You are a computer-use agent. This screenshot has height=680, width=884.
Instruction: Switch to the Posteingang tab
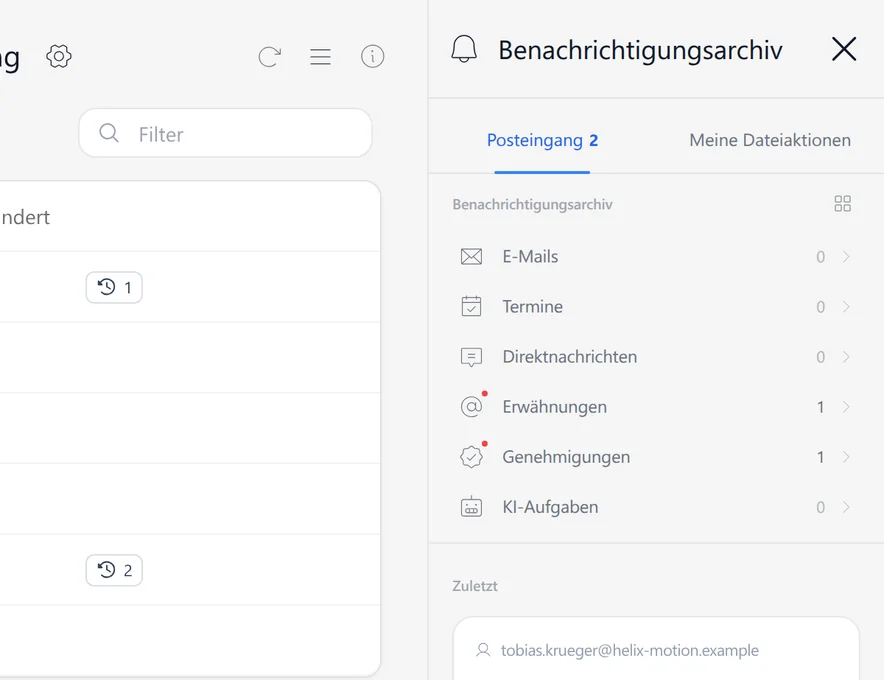(x=542, y=140)
